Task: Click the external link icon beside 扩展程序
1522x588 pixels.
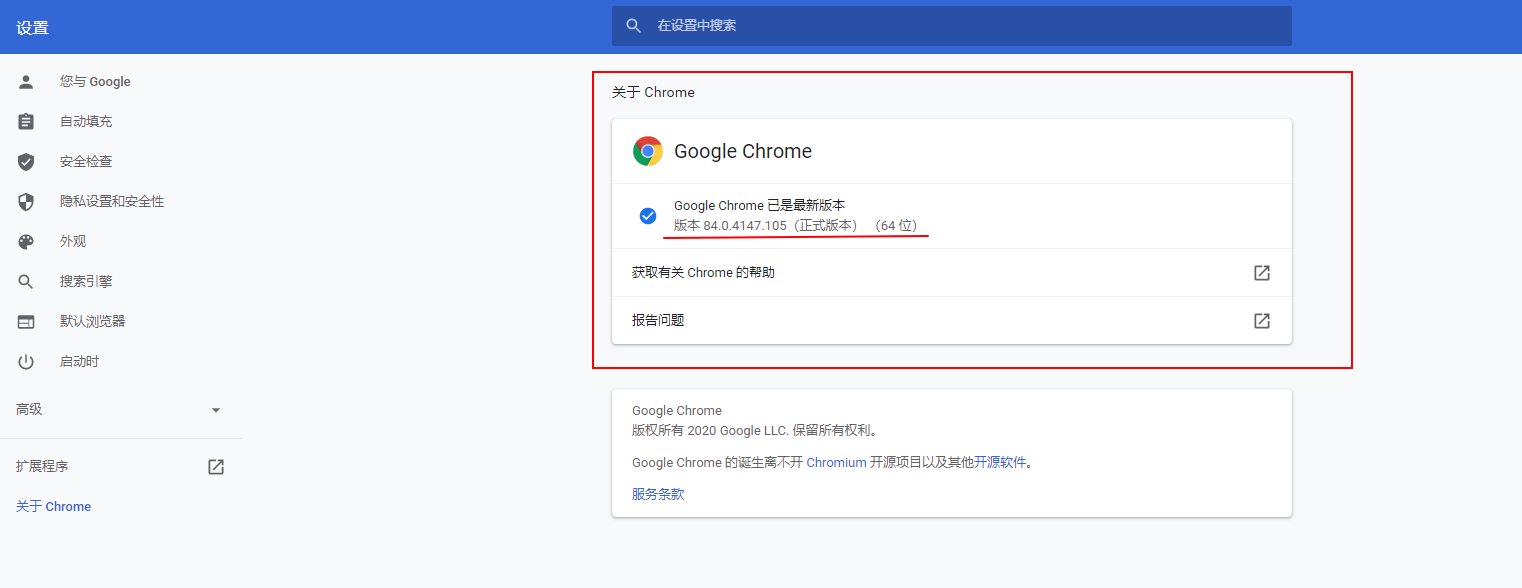Action: coord(216,466)
